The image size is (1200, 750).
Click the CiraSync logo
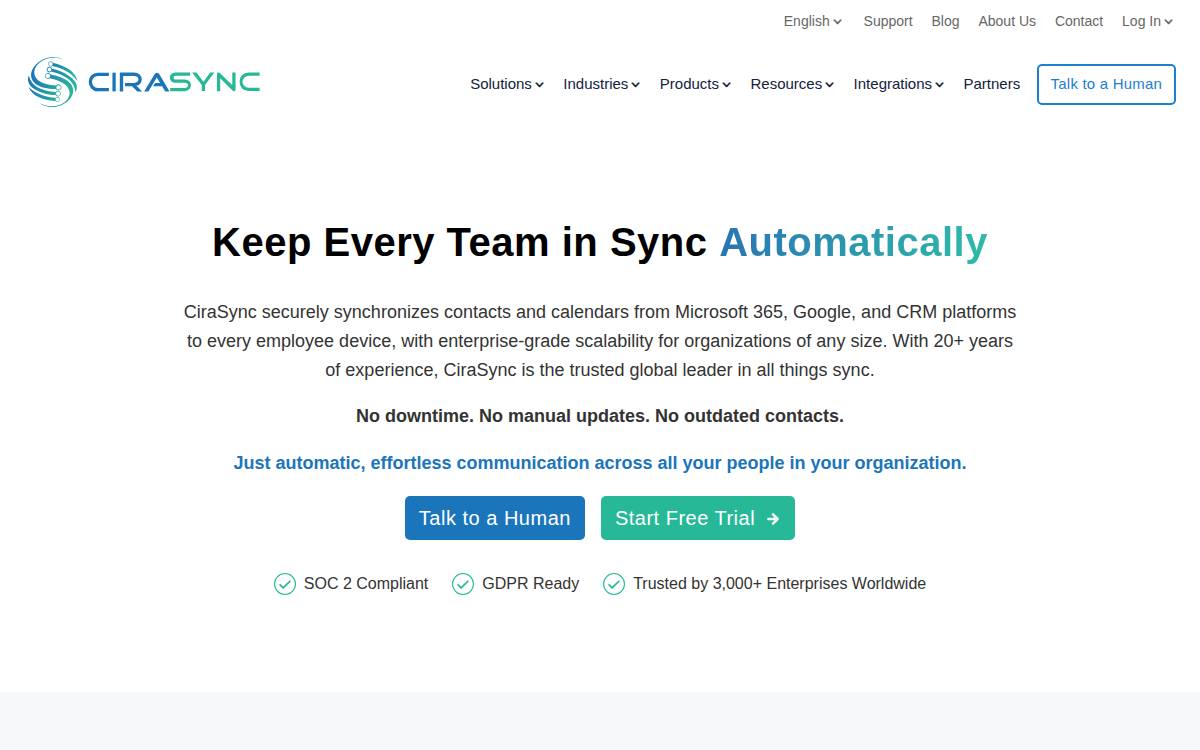[144, 82]
